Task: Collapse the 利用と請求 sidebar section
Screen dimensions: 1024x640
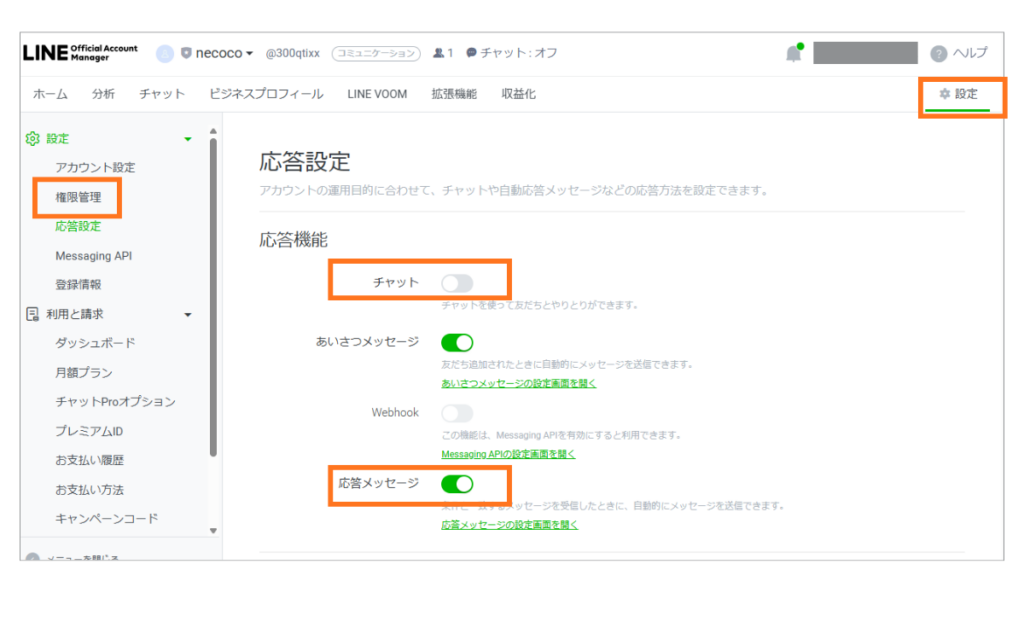Action: pyautogui.click(x=188, y=315)
